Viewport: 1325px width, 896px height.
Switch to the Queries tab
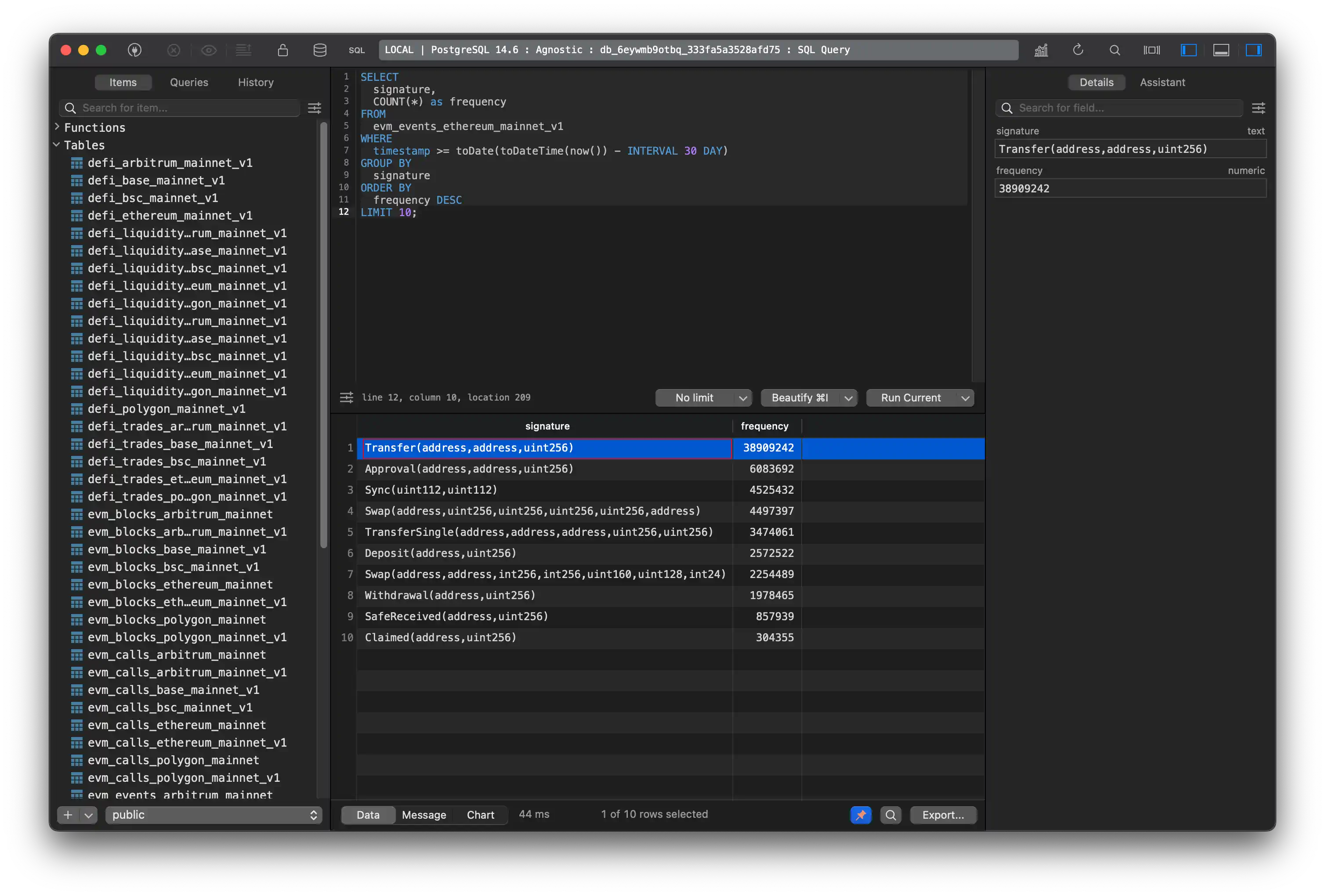click(189, 82)
